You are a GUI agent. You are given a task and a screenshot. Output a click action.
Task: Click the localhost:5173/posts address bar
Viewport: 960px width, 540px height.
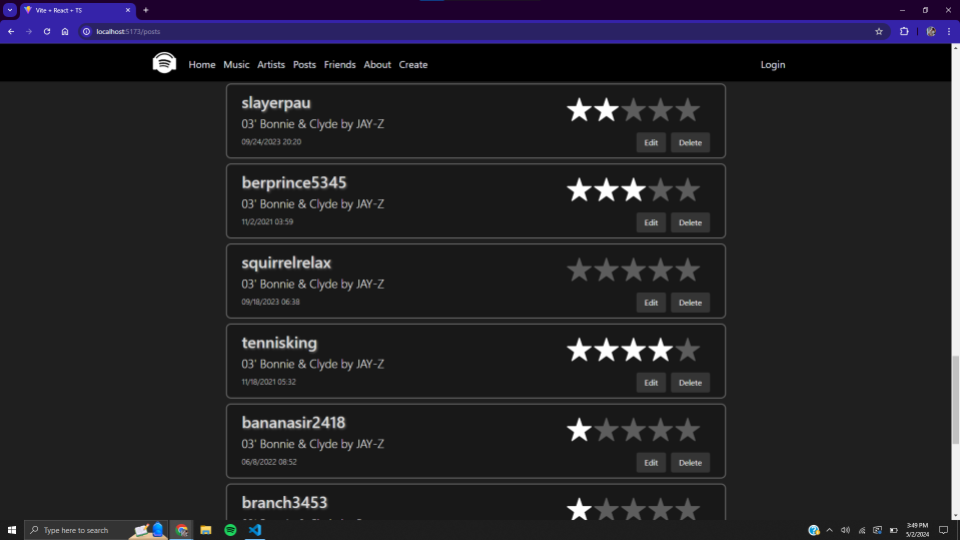[x=484, y=31]
